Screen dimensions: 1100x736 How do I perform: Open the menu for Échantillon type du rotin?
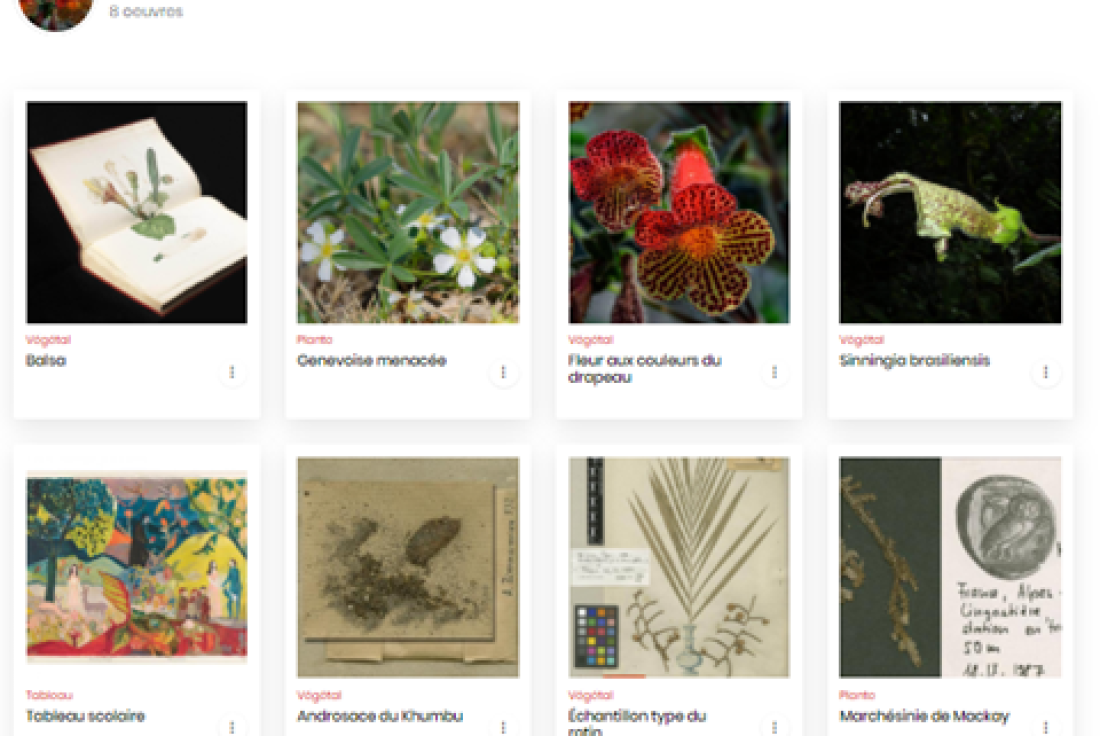pyautogui.click(x=774, y=727)
